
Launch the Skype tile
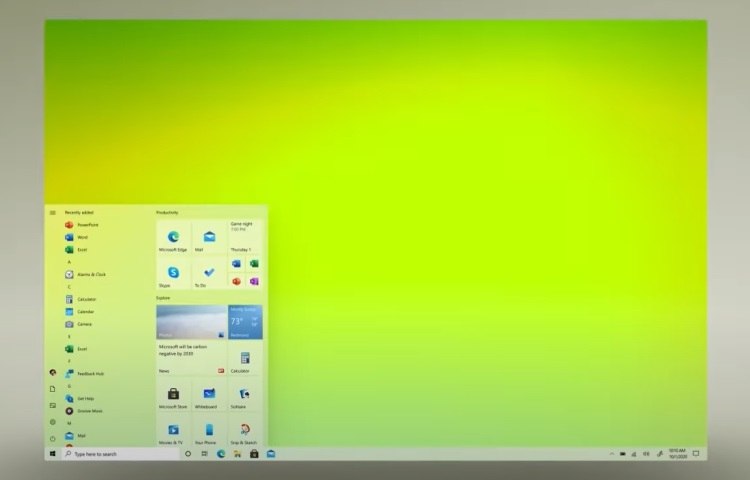[x=173, y=273]
